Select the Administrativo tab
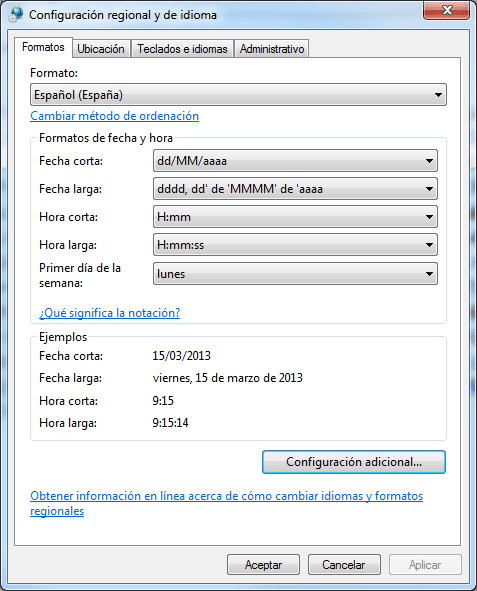 tap(272, 49)
